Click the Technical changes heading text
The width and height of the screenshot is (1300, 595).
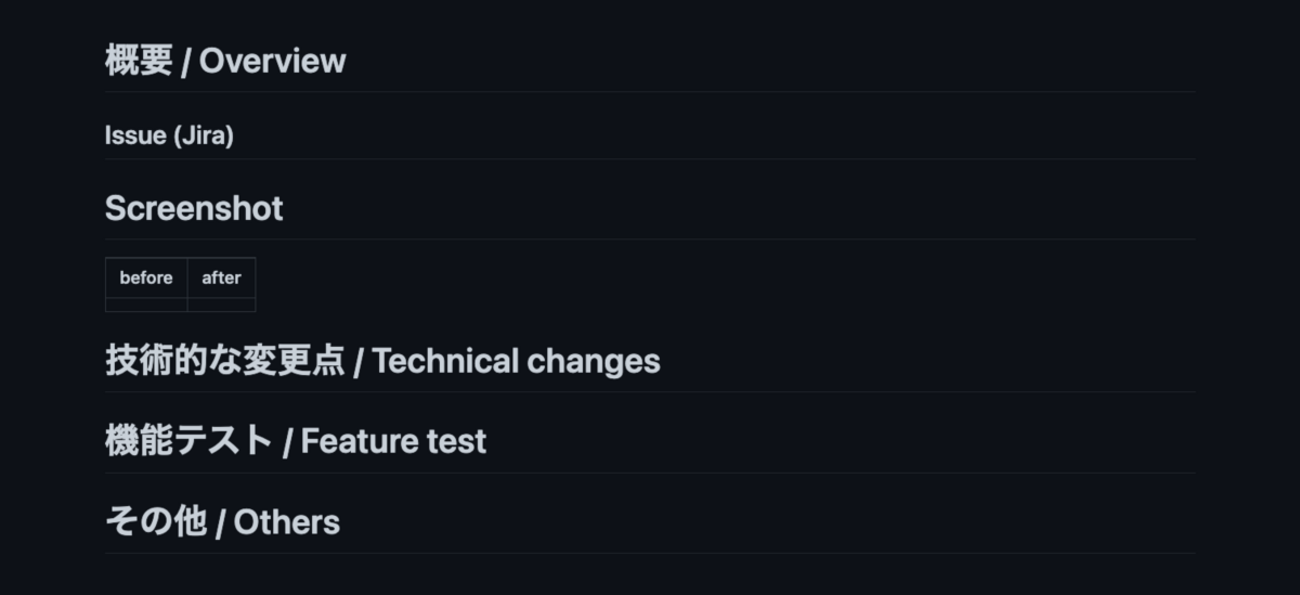pos(516,361)
